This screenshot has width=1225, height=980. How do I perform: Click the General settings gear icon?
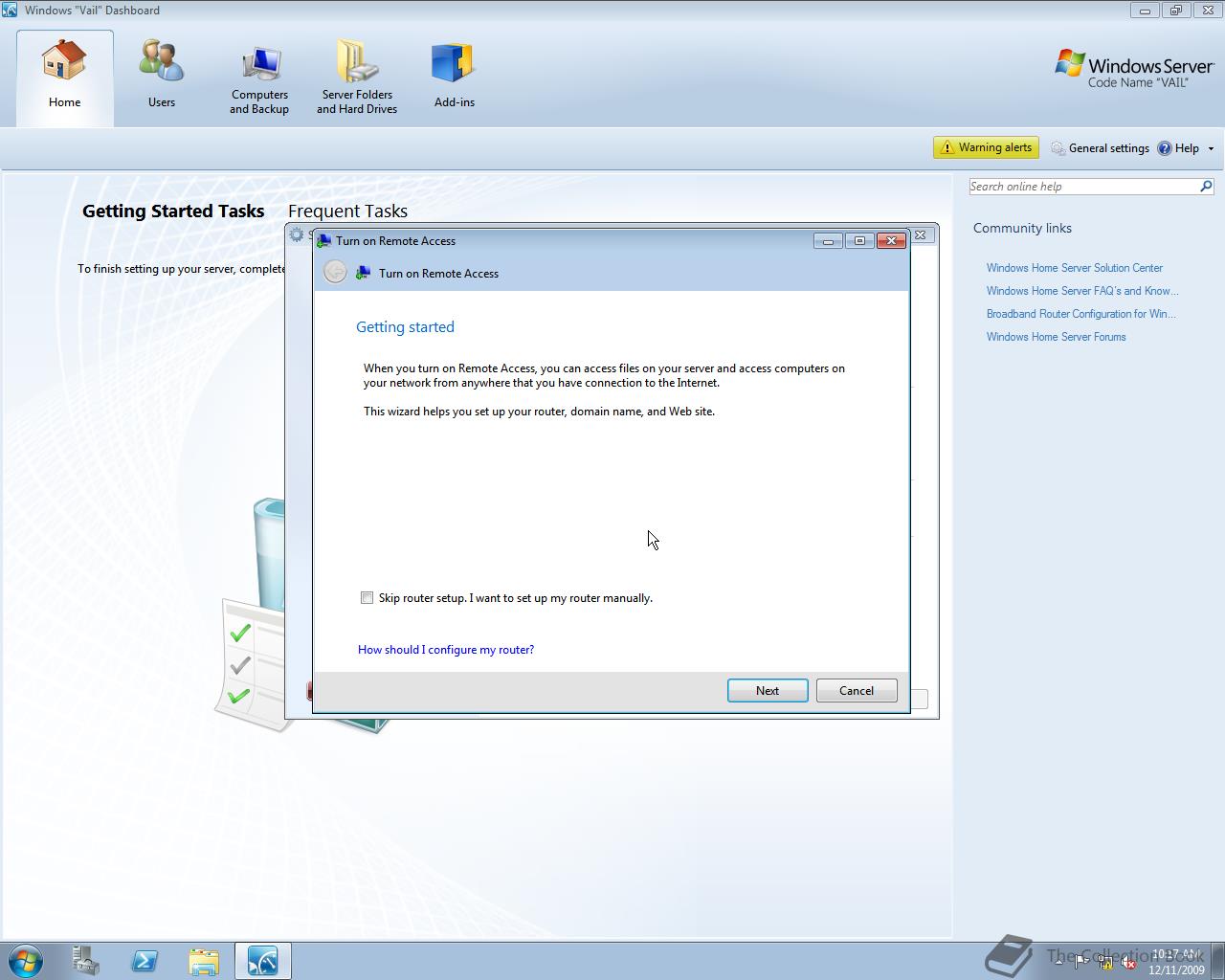click(1058, 148)
